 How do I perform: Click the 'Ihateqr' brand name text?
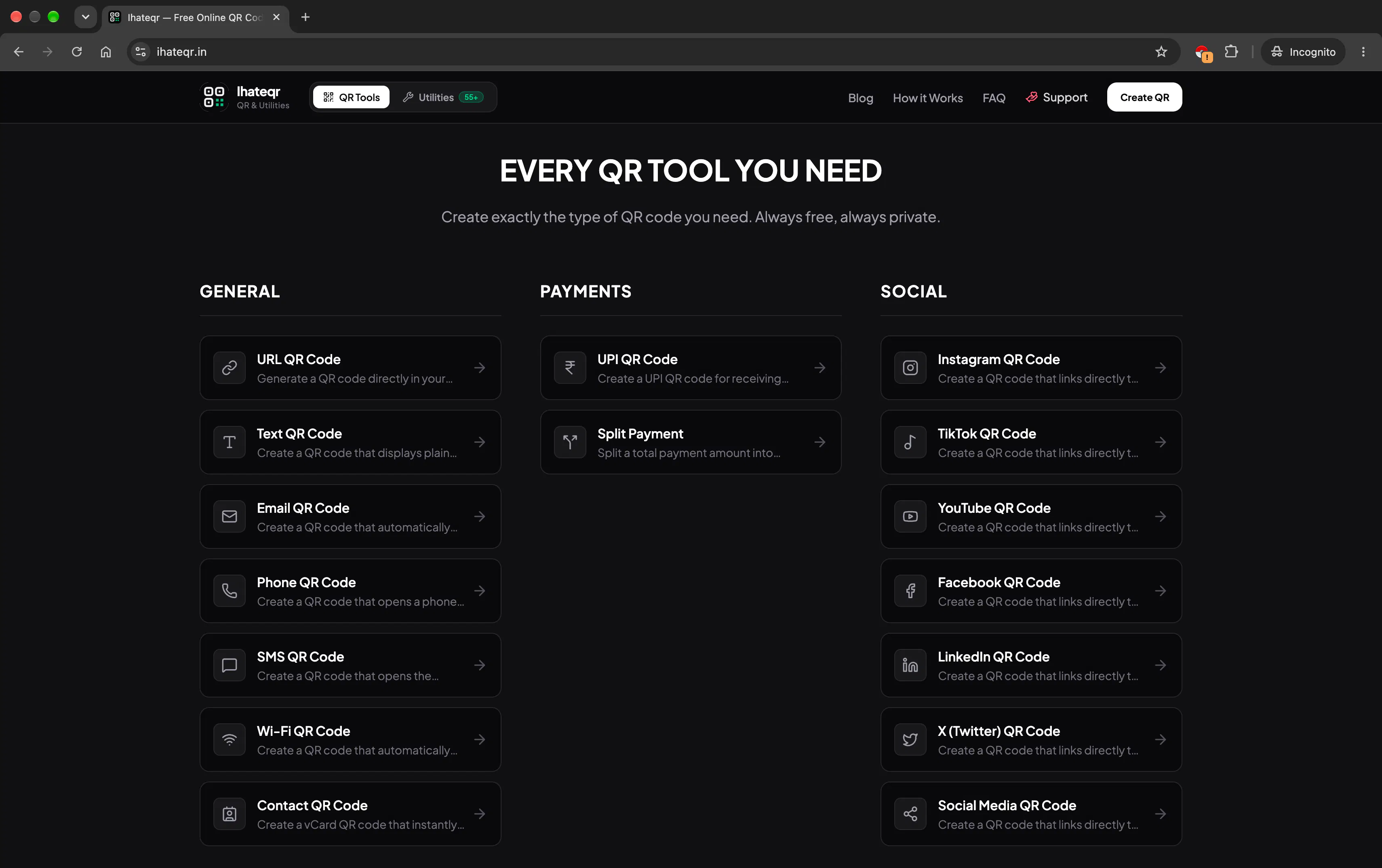tap(258, 91)
